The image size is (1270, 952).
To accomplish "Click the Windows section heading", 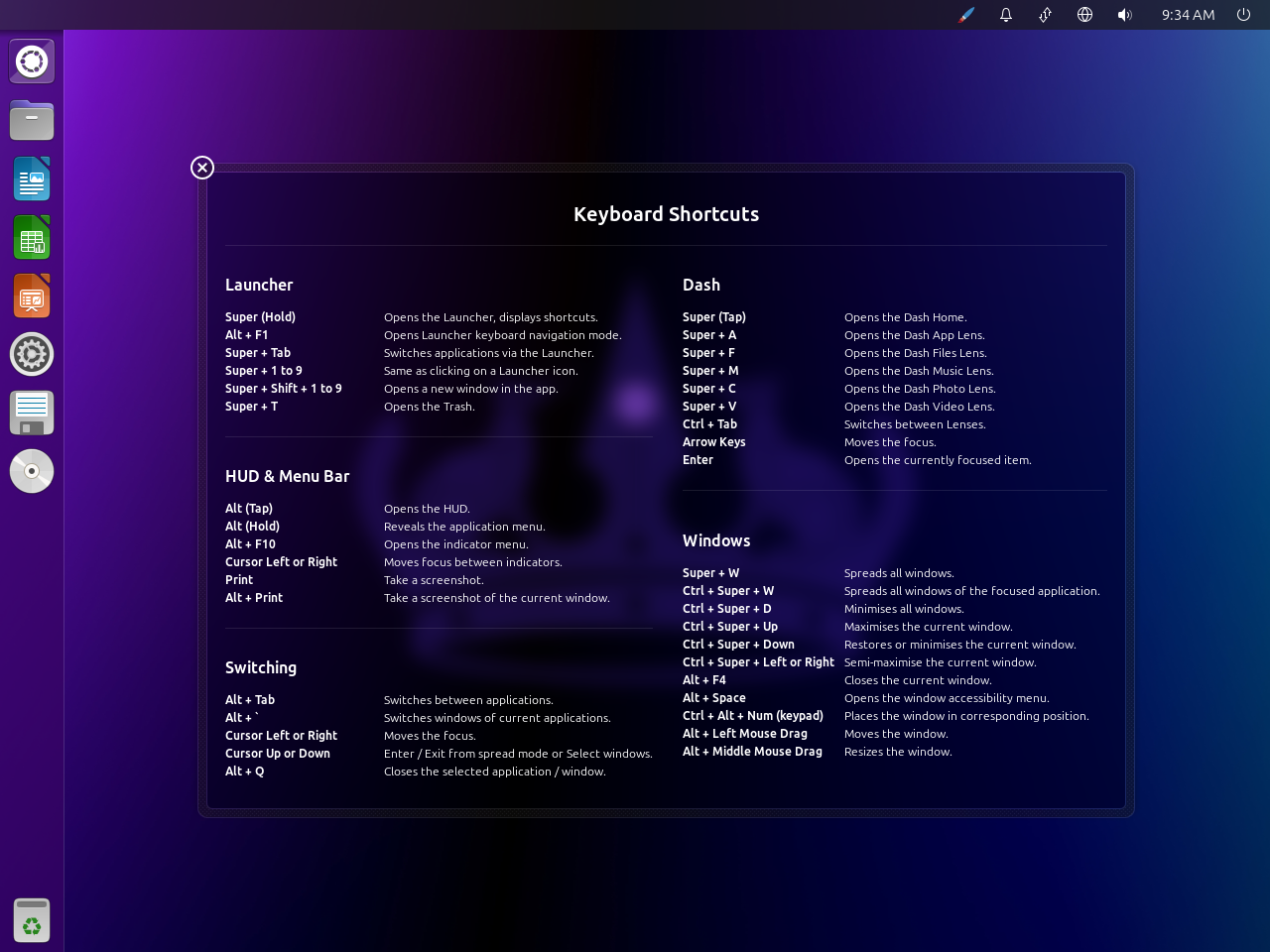I will [716, 540].
